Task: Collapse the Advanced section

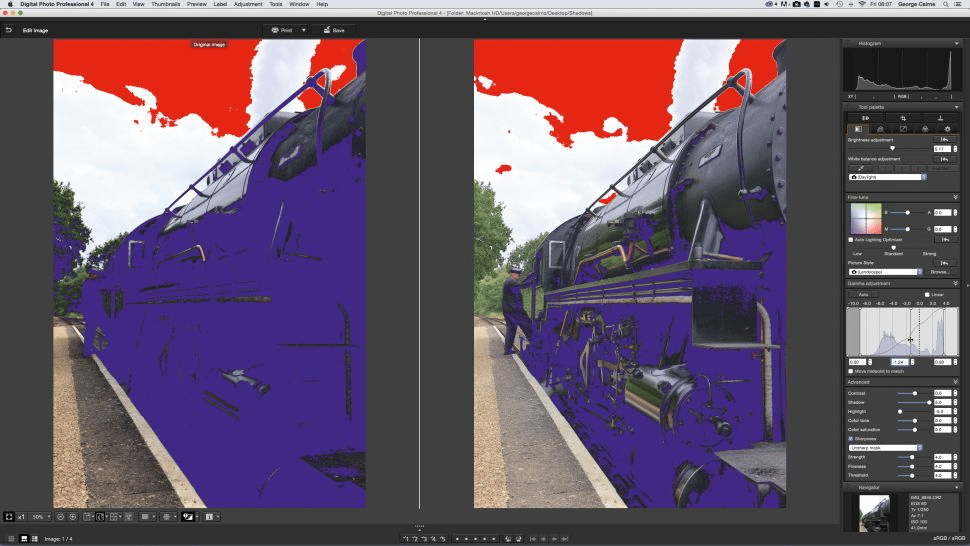Action: click(x=956, y=382)
